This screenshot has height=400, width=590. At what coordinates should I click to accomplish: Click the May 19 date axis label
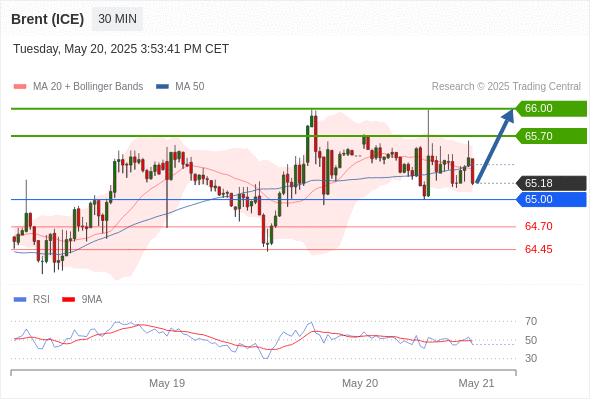click(x=167, y=383)
